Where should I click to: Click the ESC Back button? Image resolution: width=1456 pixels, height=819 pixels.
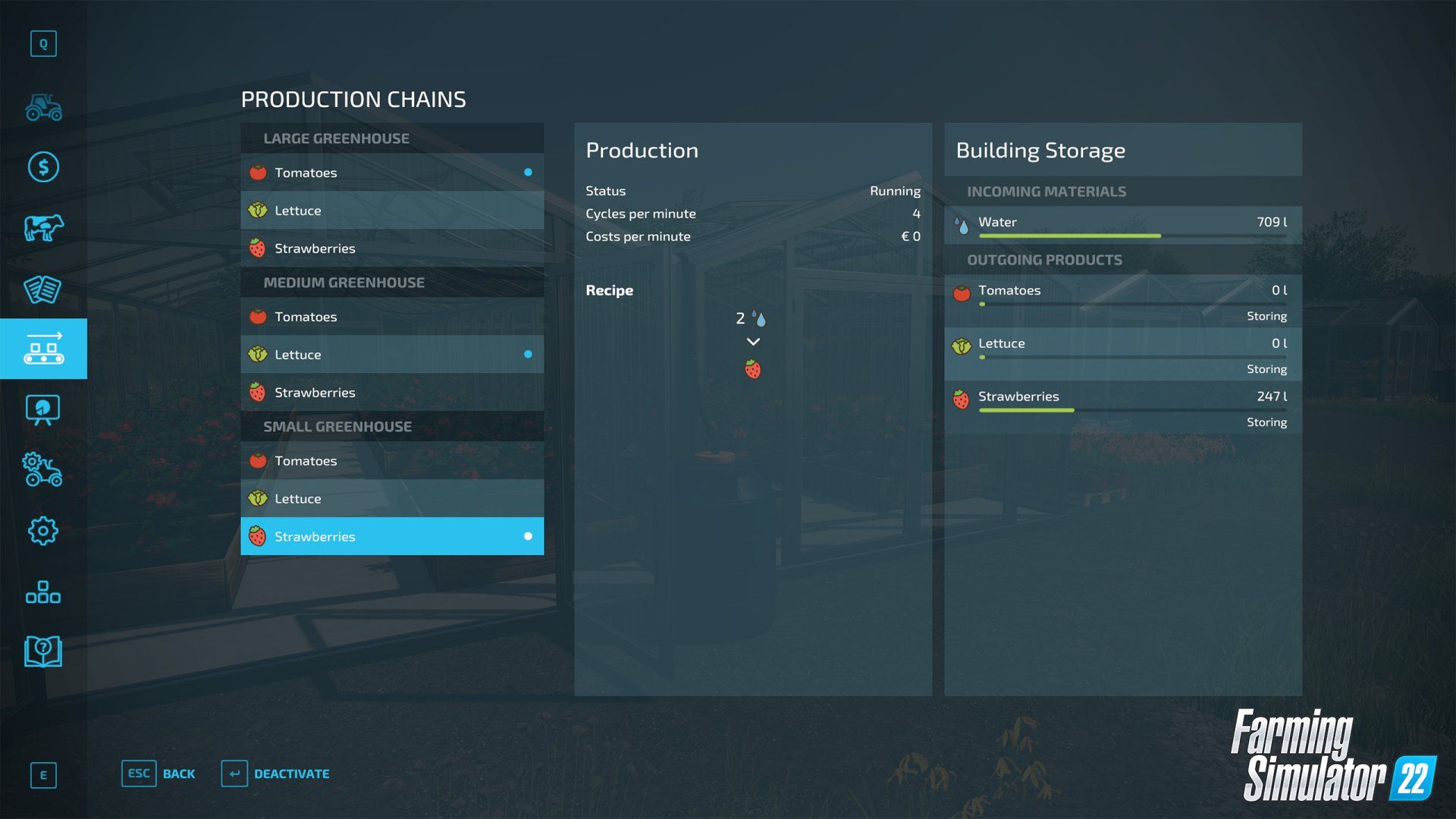[x=158, y=773]
